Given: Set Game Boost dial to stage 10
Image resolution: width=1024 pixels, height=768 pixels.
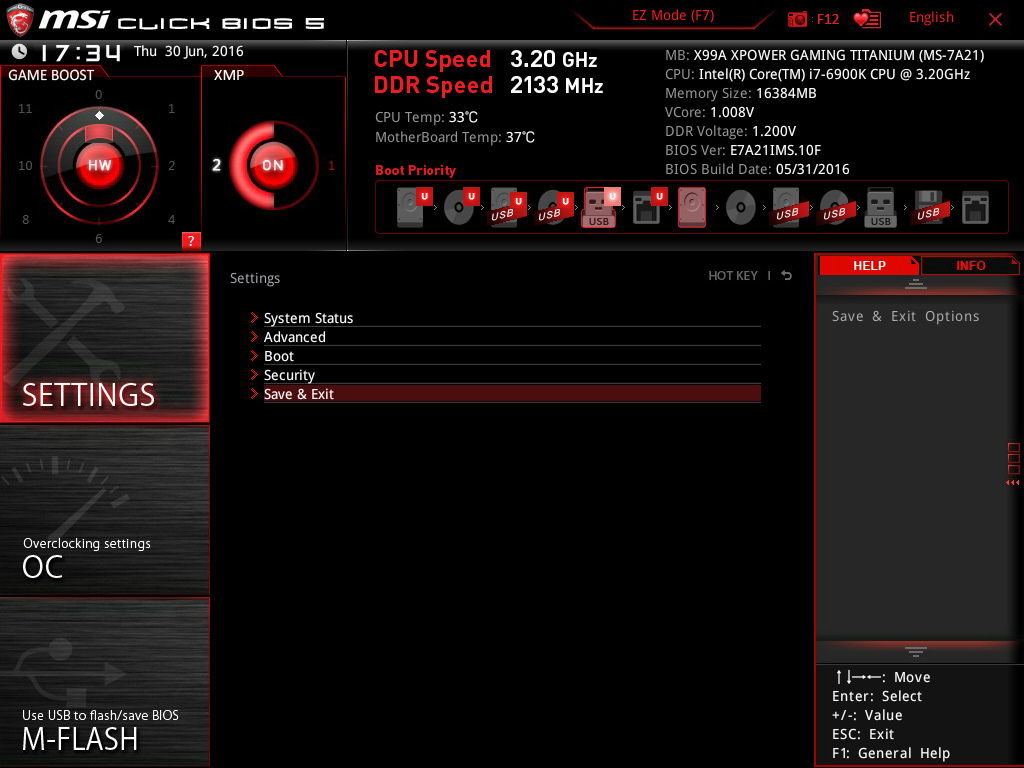Looking at the screenshot, I should tap(25, 165).
